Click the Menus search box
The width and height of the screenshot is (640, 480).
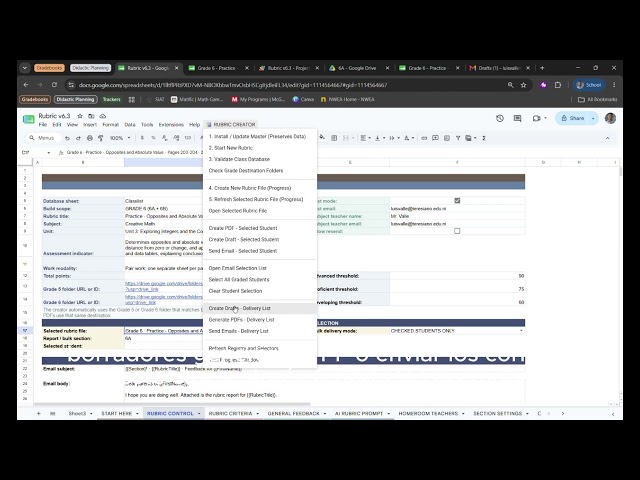[x=43, y=138]
